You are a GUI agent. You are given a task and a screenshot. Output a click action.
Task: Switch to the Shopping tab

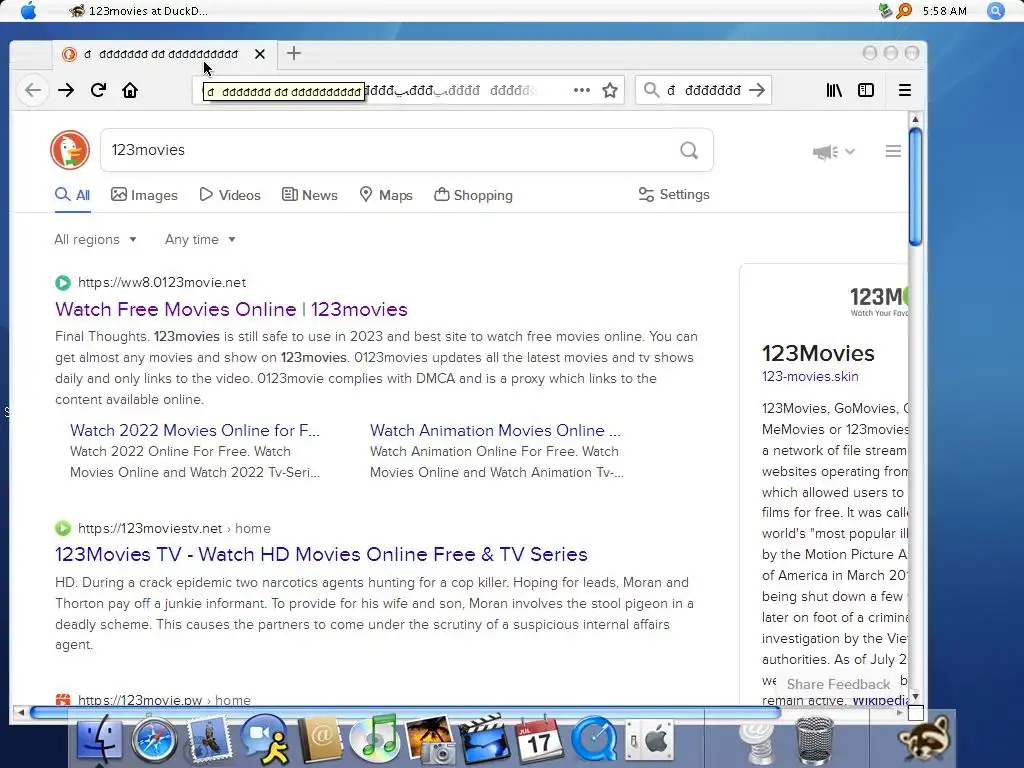tap(473, 195)
